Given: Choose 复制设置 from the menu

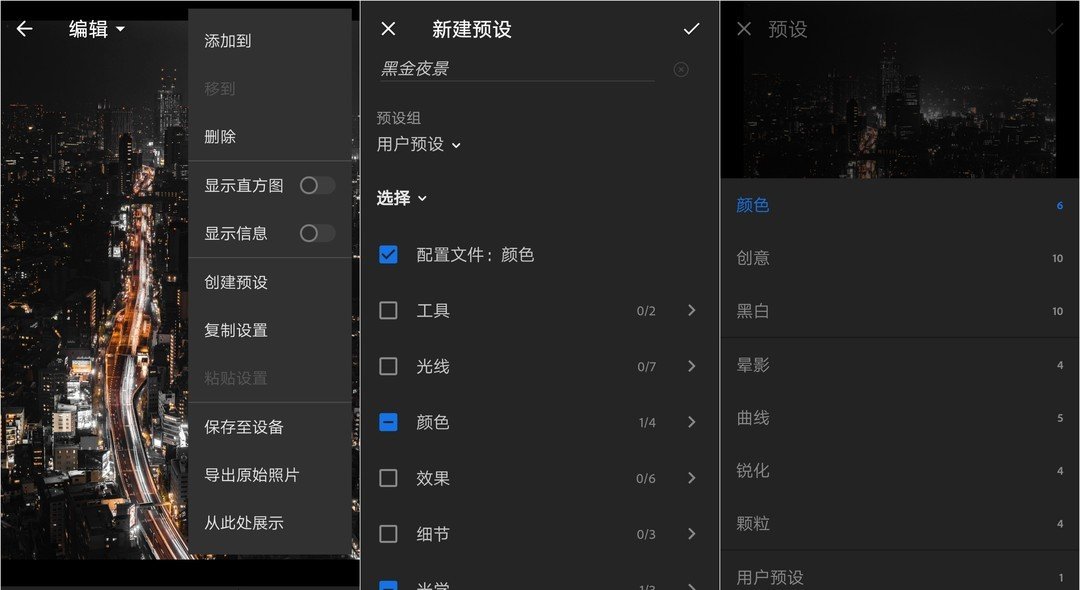Looking at the screenshot, I should tap(236, 330).
